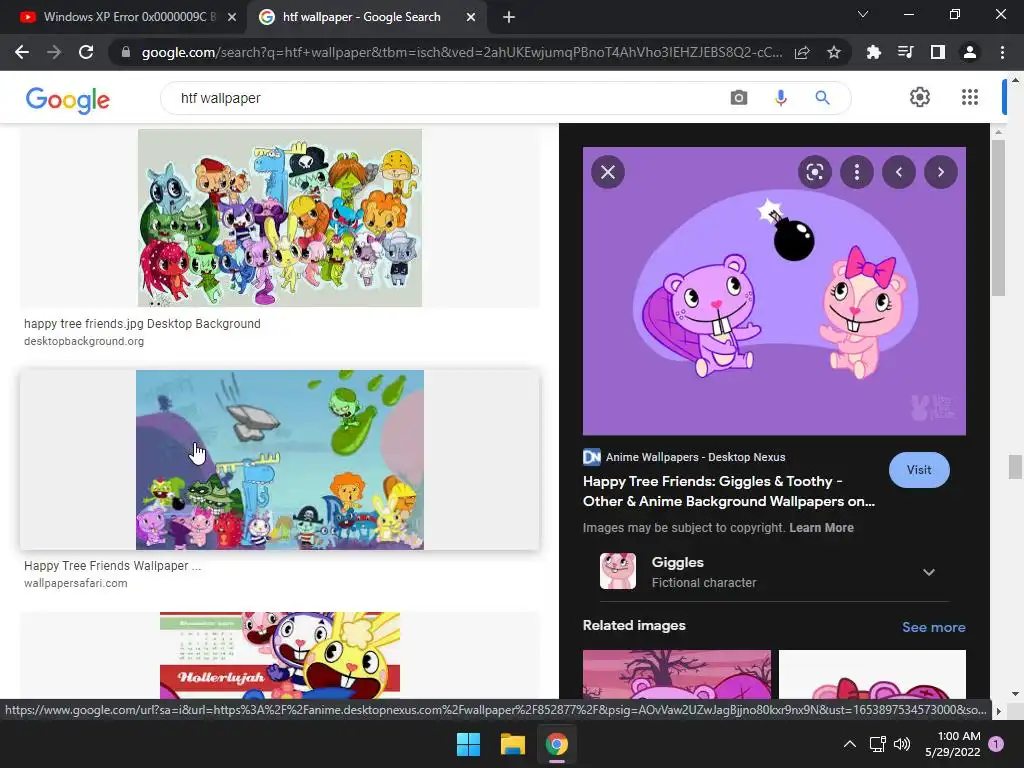Show the next image in preview

tap(940, 172)
